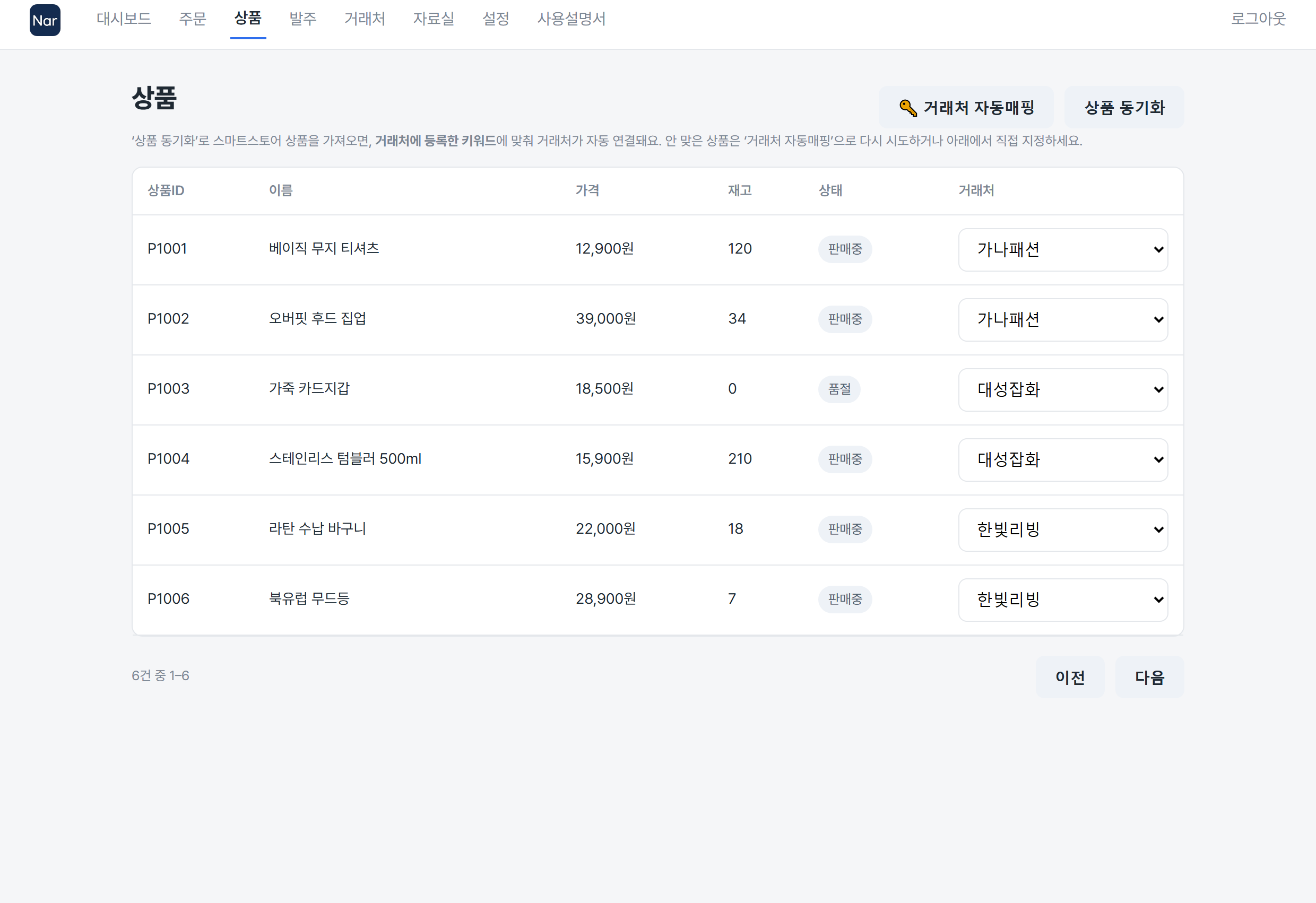Click the product ID P1001
Viewport: 1316px width, 903px height.
coord(167,248)
